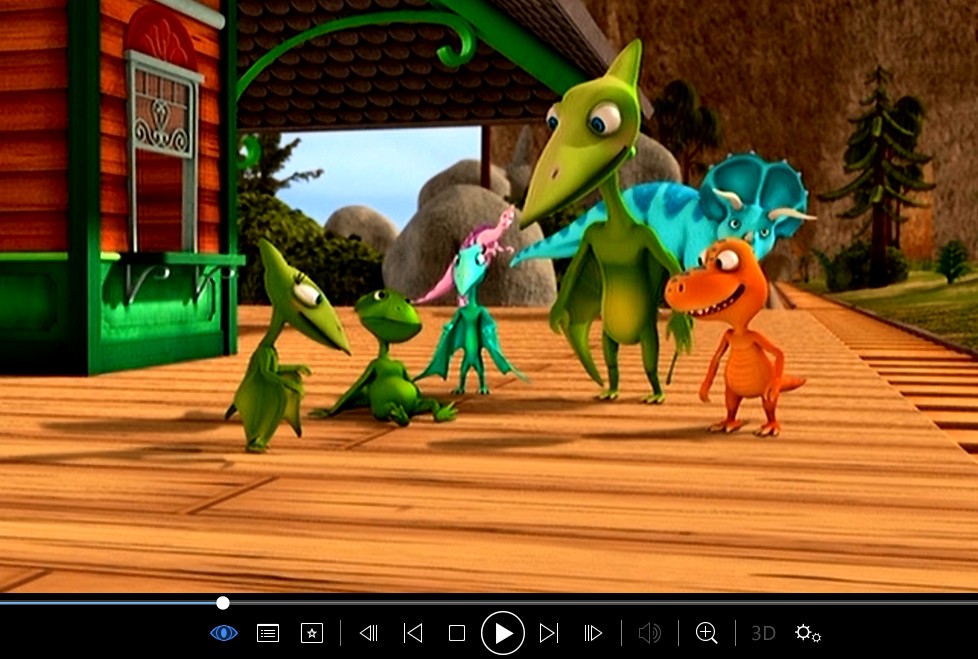Toggle 3D mode
978x659 pixels.
763,633
